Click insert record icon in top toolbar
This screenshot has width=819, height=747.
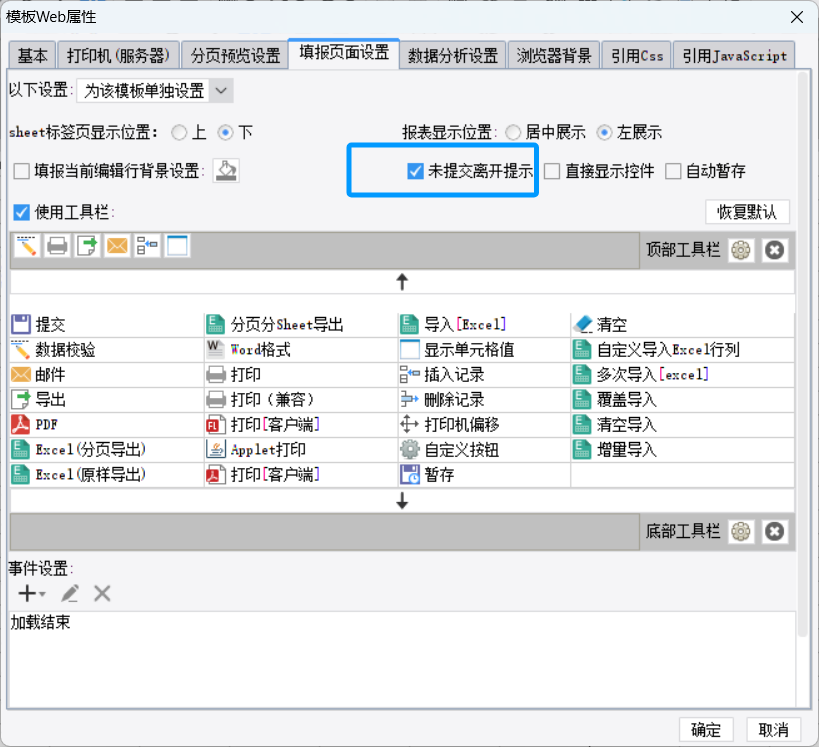click(x=147, y=246)
